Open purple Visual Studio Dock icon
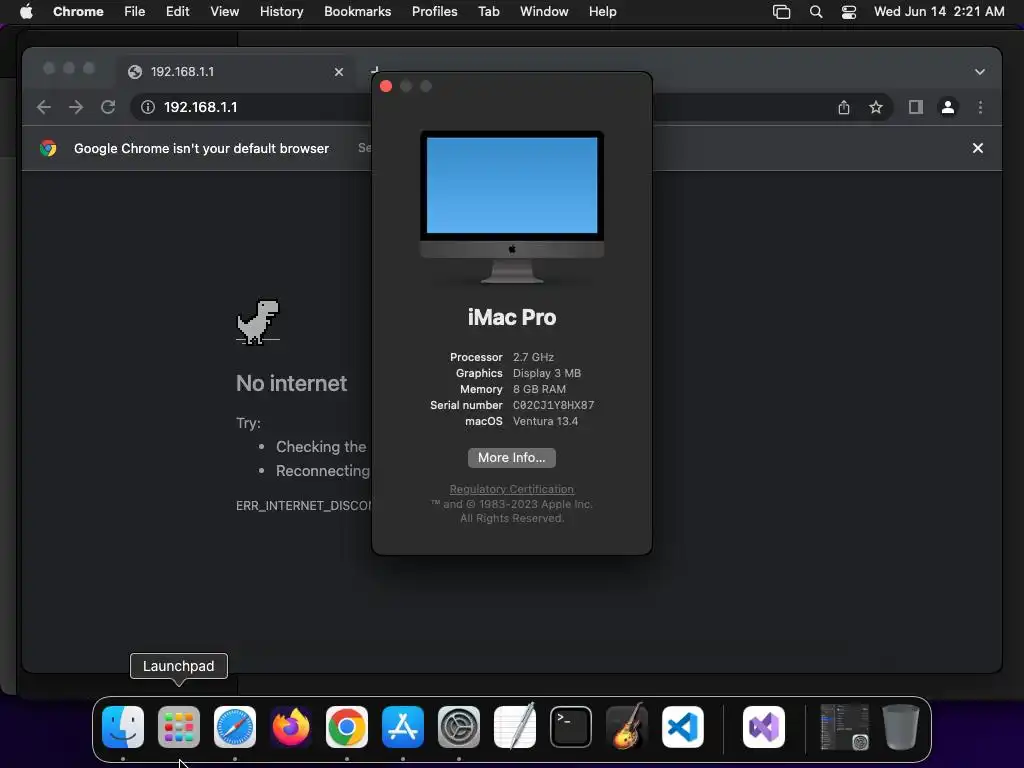The image size is (1024, 768). 764,727
